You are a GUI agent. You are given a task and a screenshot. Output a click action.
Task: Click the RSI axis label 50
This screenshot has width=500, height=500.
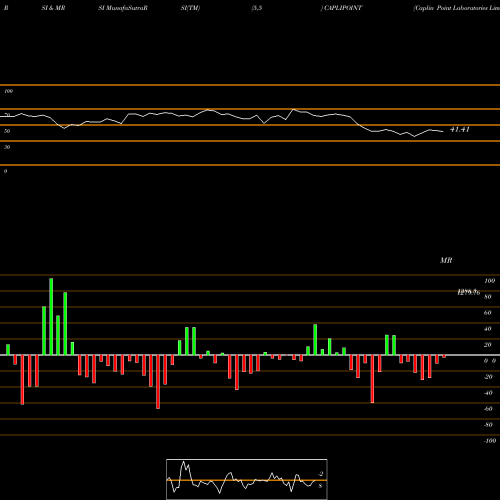pyautogui.click(x=7, y=131)
